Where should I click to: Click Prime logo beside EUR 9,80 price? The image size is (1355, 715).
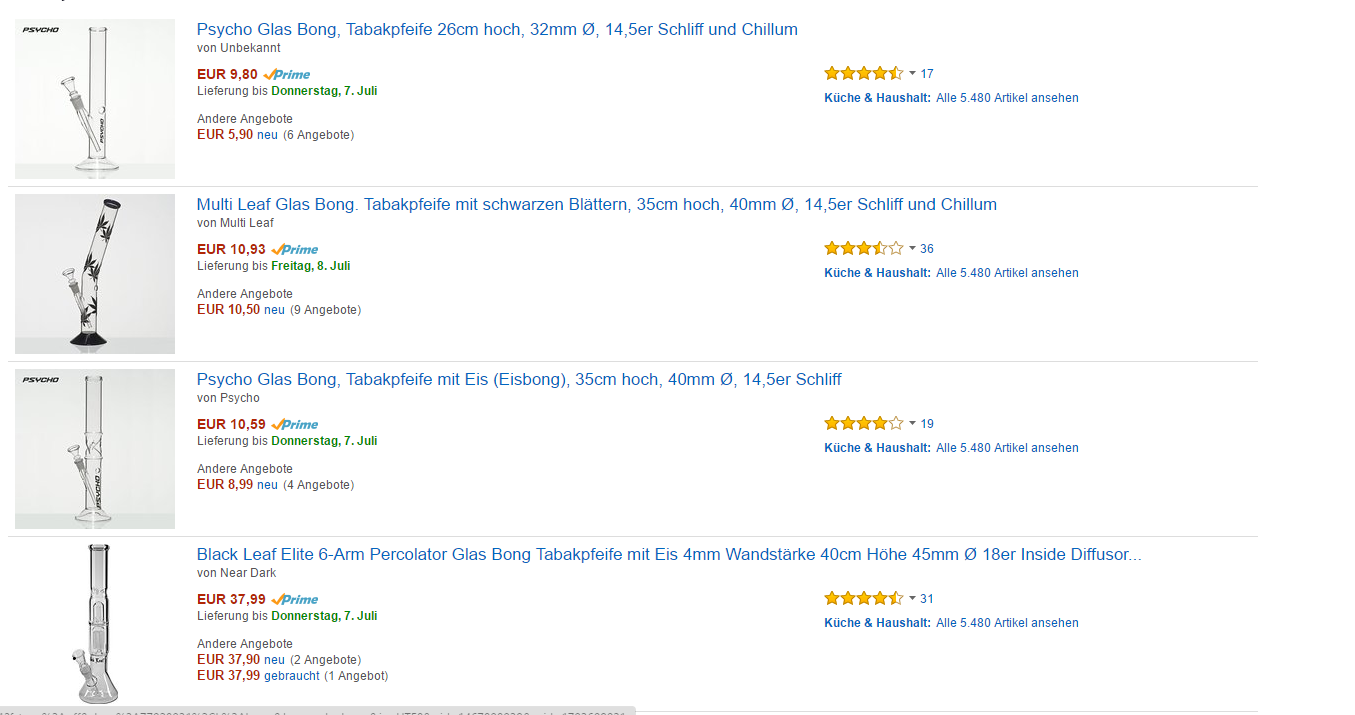pos(287,74)
